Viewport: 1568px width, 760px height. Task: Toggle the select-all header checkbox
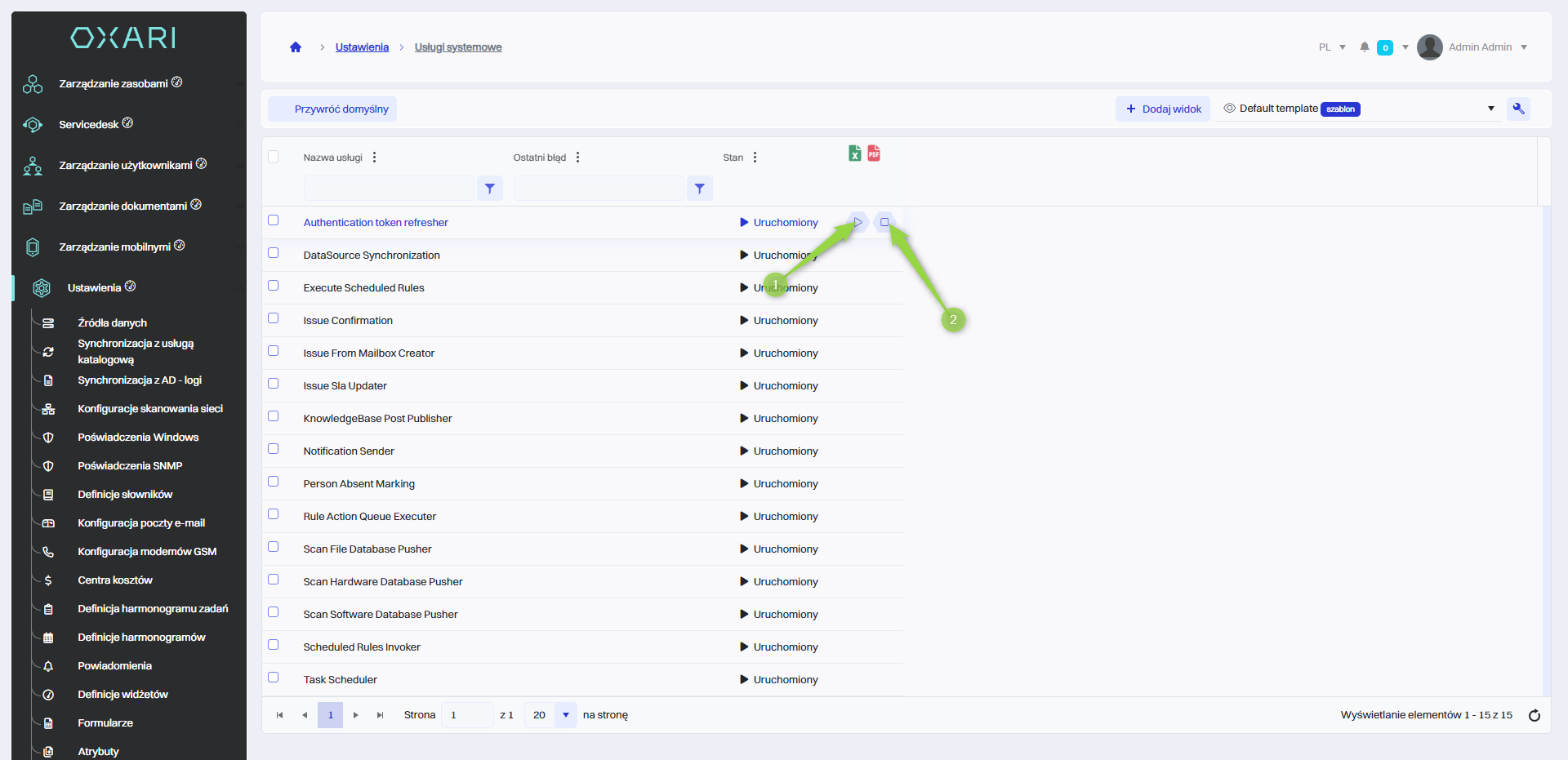[274, 157]
